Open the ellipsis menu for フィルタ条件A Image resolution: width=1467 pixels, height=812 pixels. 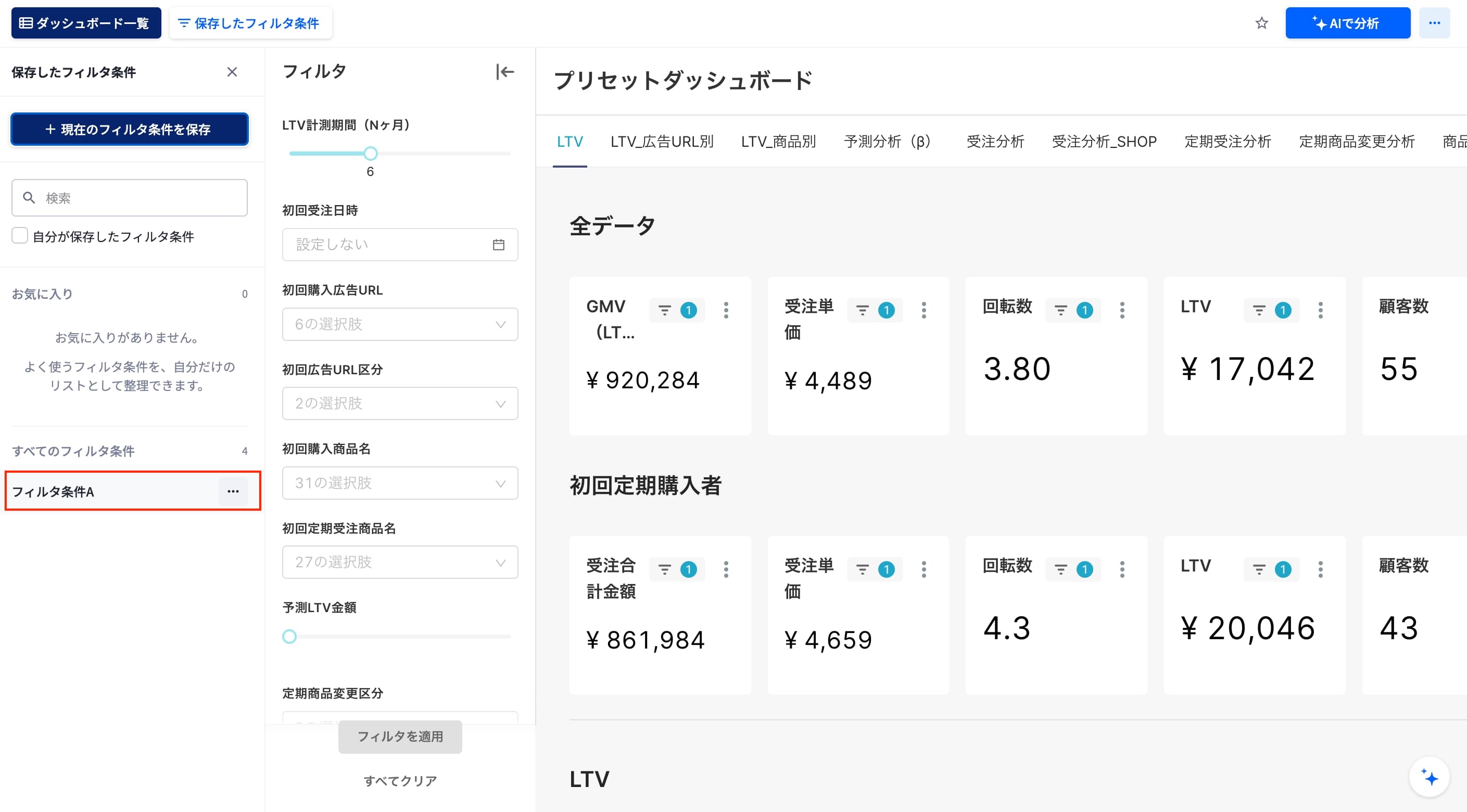click(233, 491)
